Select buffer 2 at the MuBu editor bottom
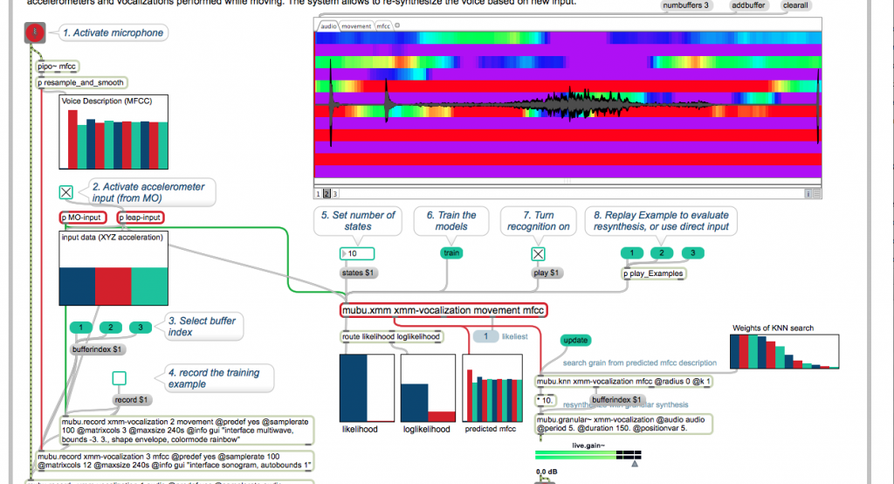Image resolution: width=894 pixels, height=484 pixels. tap(327, 194)
